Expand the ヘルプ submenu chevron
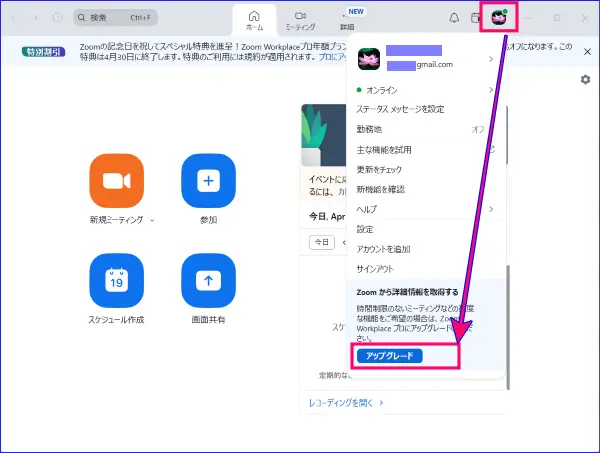 491,209
